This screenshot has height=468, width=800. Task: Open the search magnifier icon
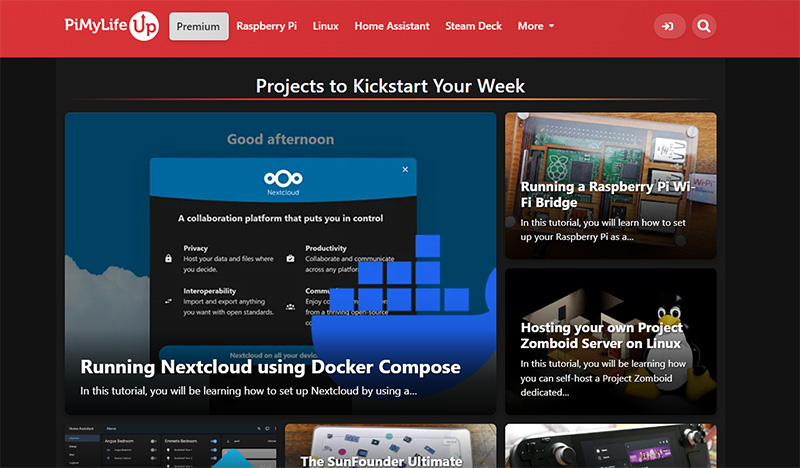click(704, 26)
